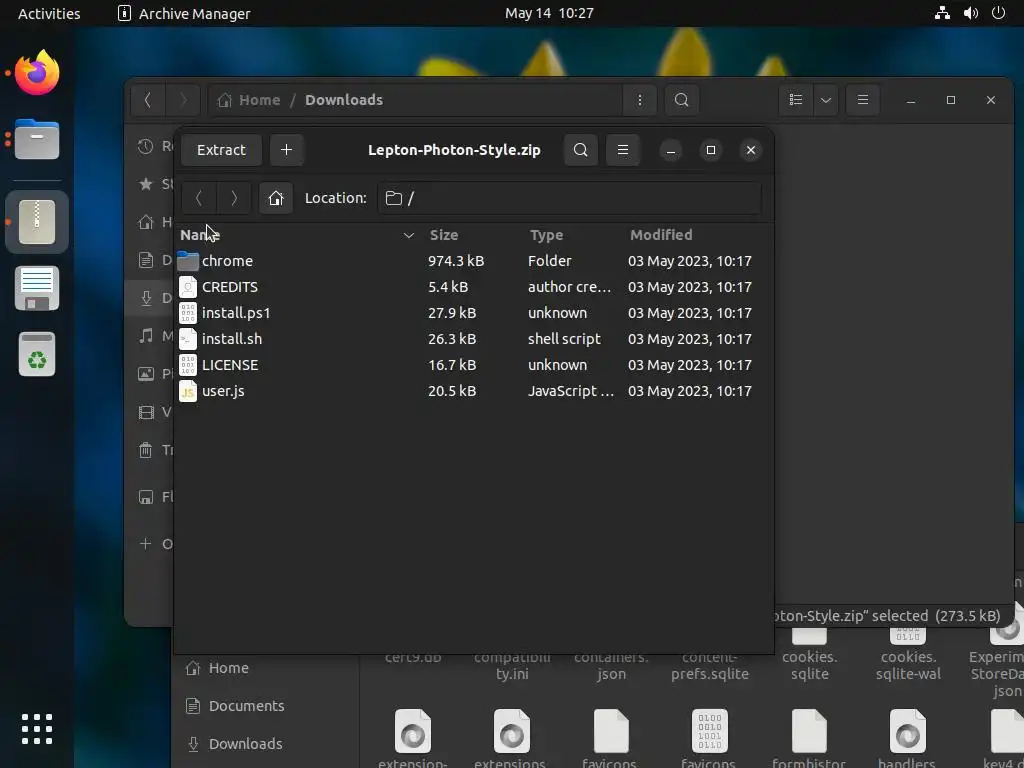Select the user.js JavaScript file icon
The width and height of the screenshot is (1024, 768).
(x=188, y=391)
